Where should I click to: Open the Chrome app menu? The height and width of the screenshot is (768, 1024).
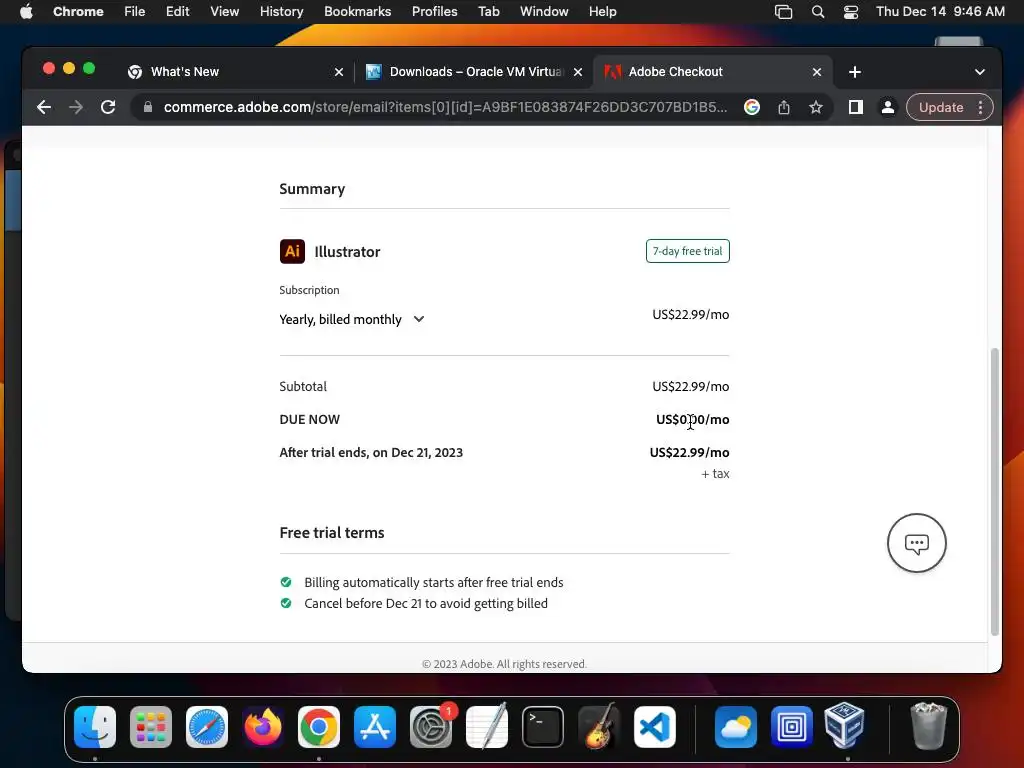tap(78, 12)
